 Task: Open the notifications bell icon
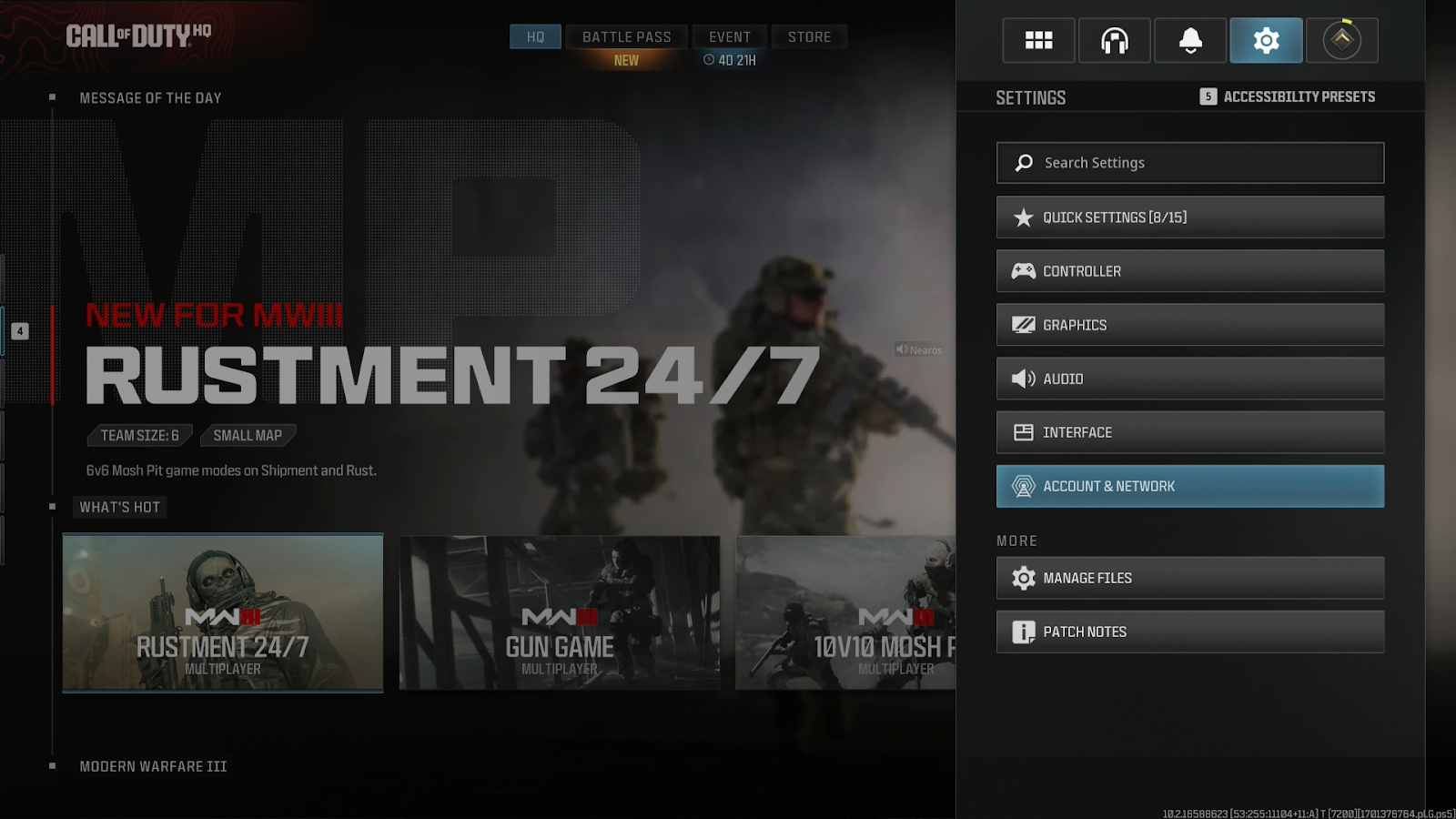(1190, 40)
